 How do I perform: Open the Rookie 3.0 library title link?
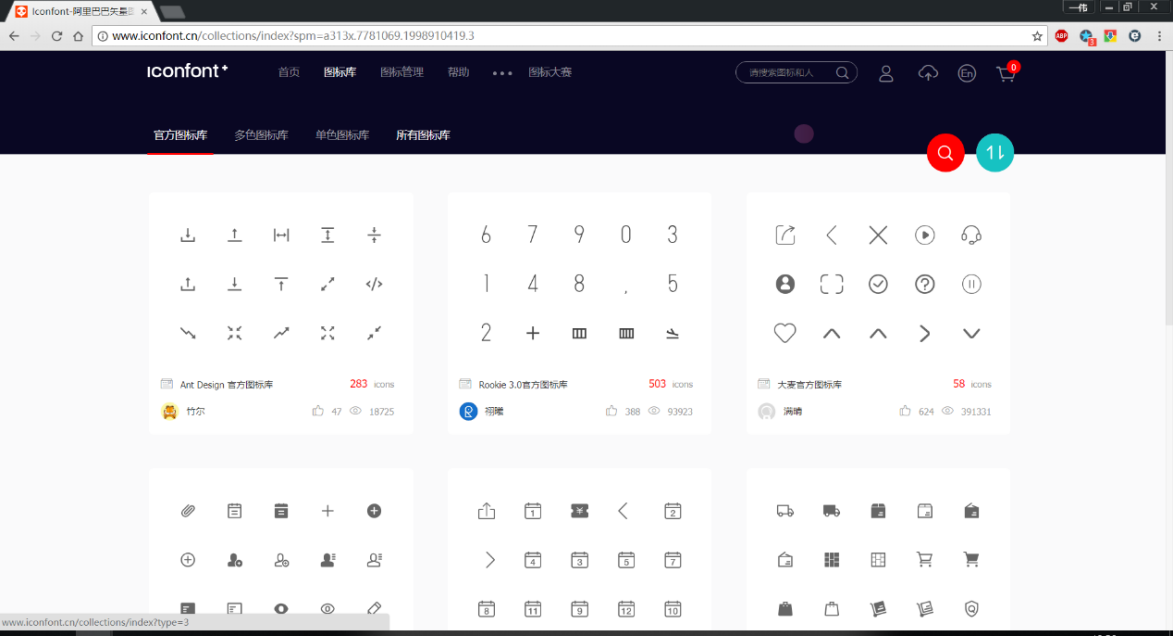(523, 385)
